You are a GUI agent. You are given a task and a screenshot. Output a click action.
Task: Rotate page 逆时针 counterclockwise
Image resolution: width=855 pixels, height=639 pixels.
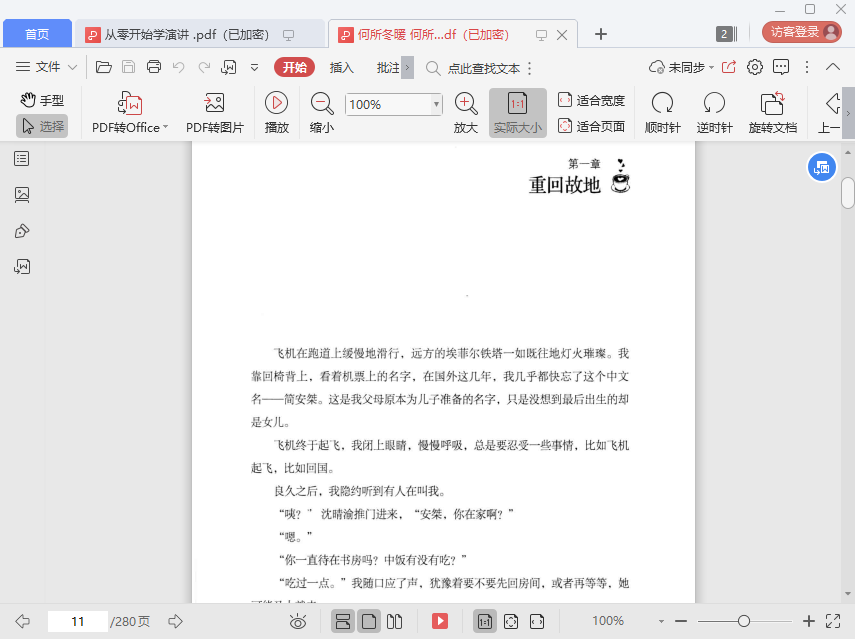tap(714, 113)
